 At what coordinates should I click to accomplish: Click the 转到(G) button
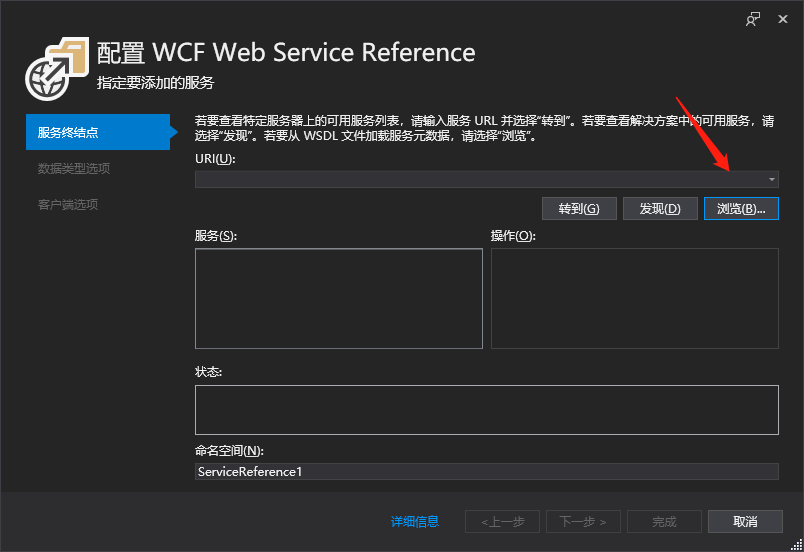click(579, 209)
